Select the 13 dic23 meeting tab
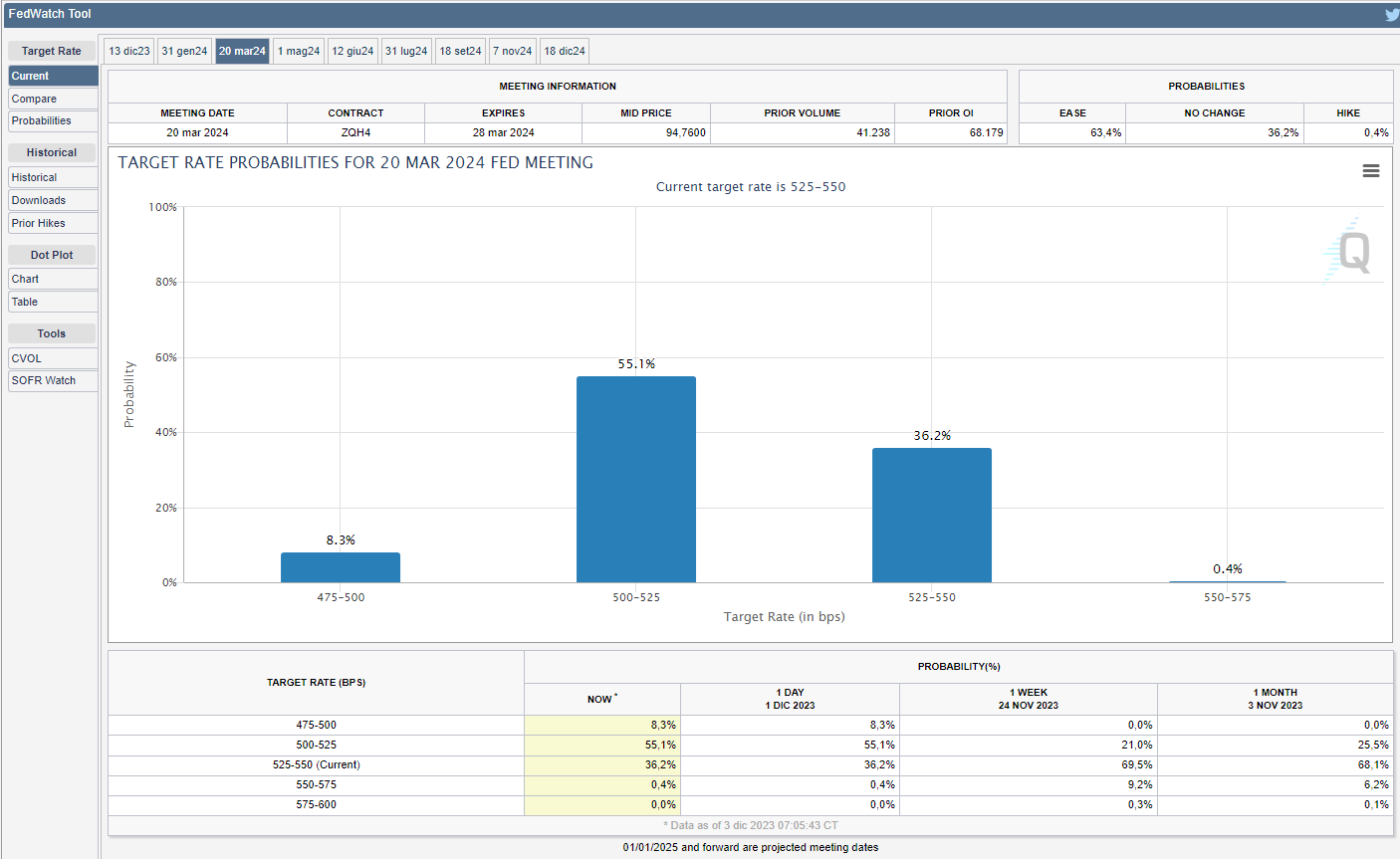This screenshot has height=859, width=1400. pos(129,51)
